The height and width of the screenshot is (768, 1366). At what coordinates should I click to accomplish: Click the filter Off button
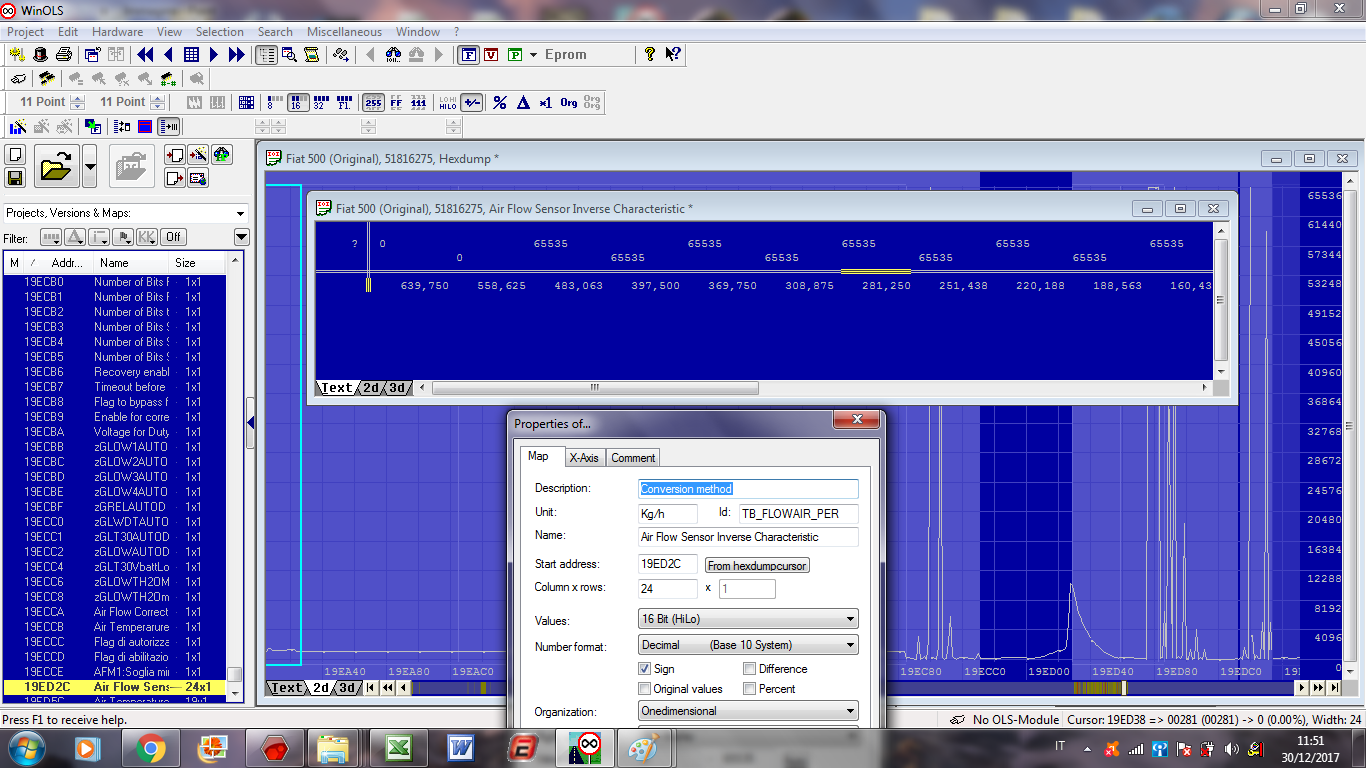[x=174, y=237]
